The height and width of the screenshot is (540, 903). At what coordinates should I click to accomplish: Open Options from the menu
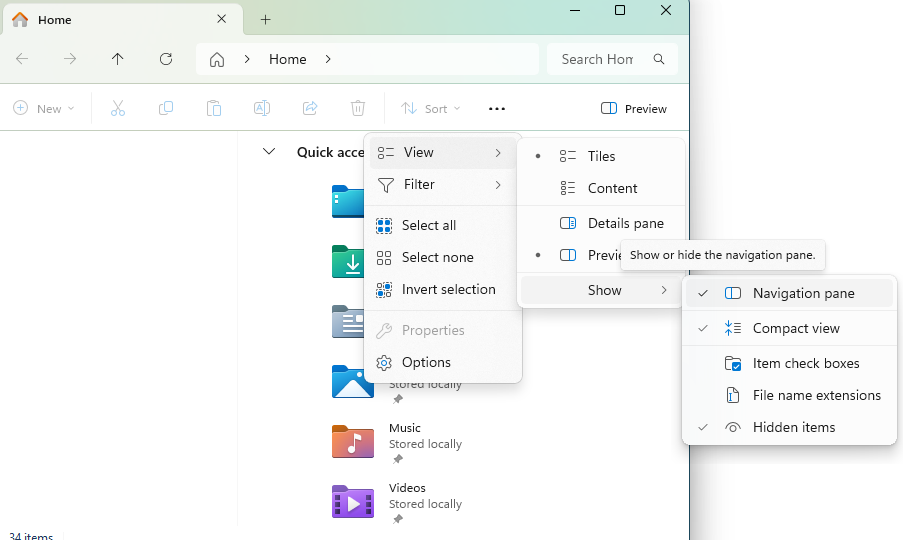(x=442, y=362)
